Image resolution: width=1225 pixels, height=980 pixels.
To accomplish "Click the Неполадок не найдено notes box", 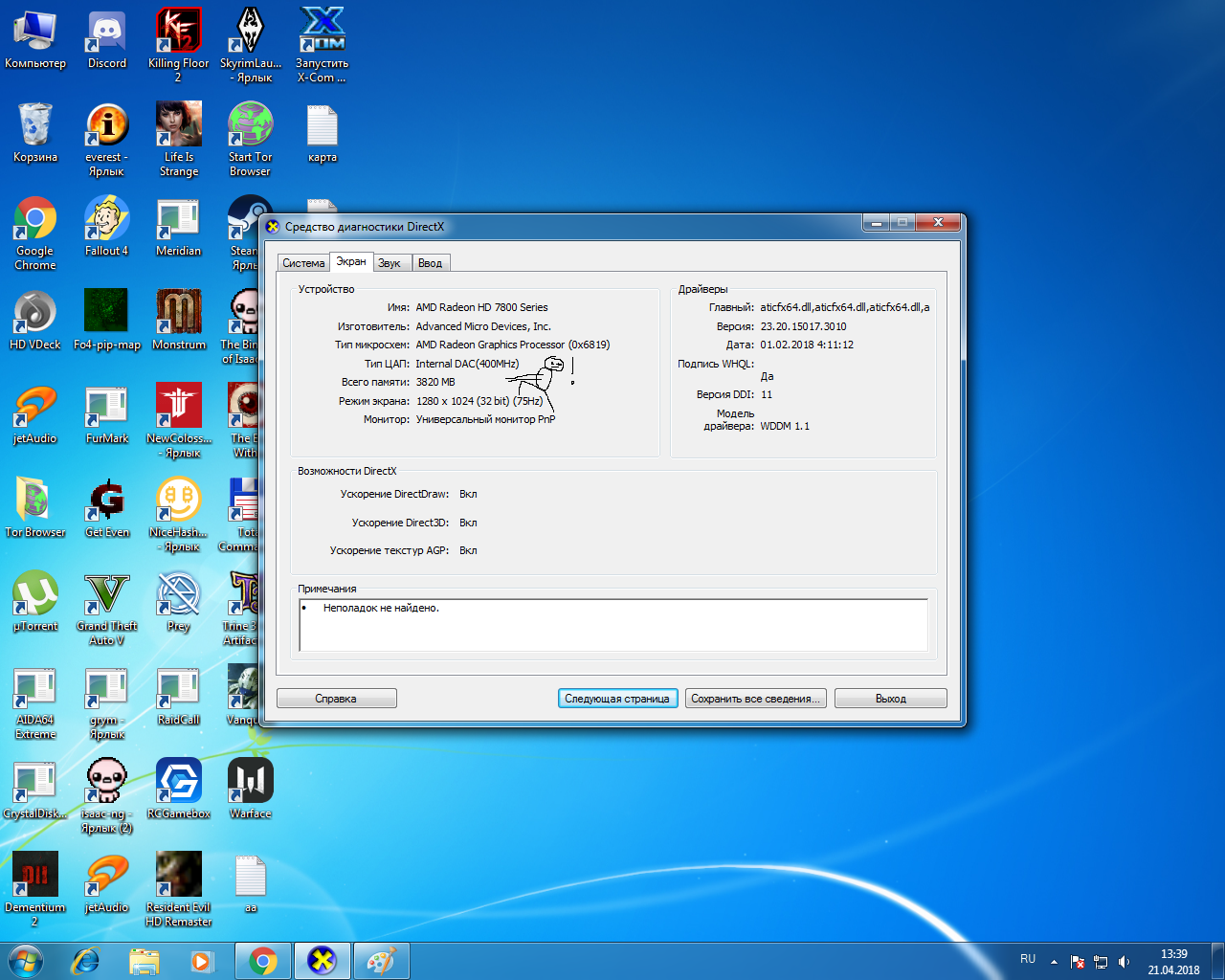I will tap(613, 625).
